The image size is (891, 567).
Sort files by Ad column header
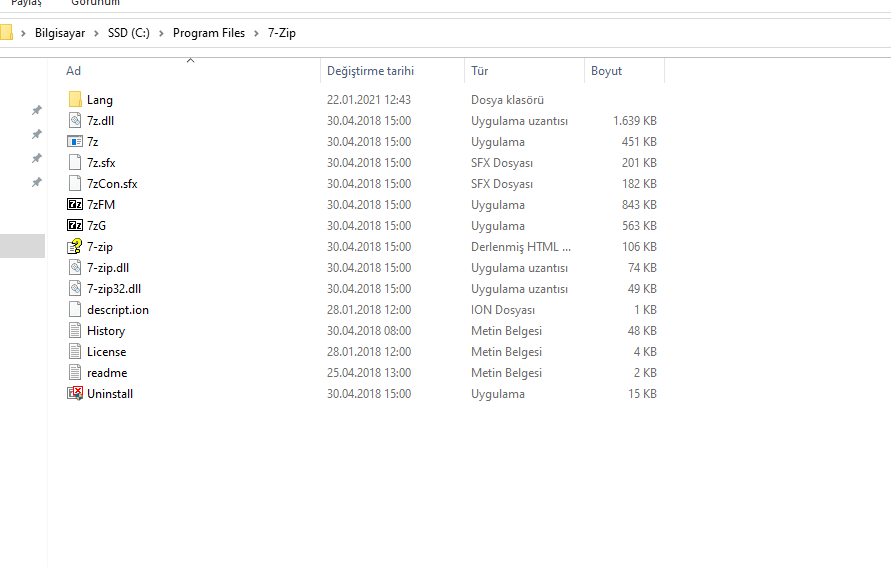click(x=73, y=71)
